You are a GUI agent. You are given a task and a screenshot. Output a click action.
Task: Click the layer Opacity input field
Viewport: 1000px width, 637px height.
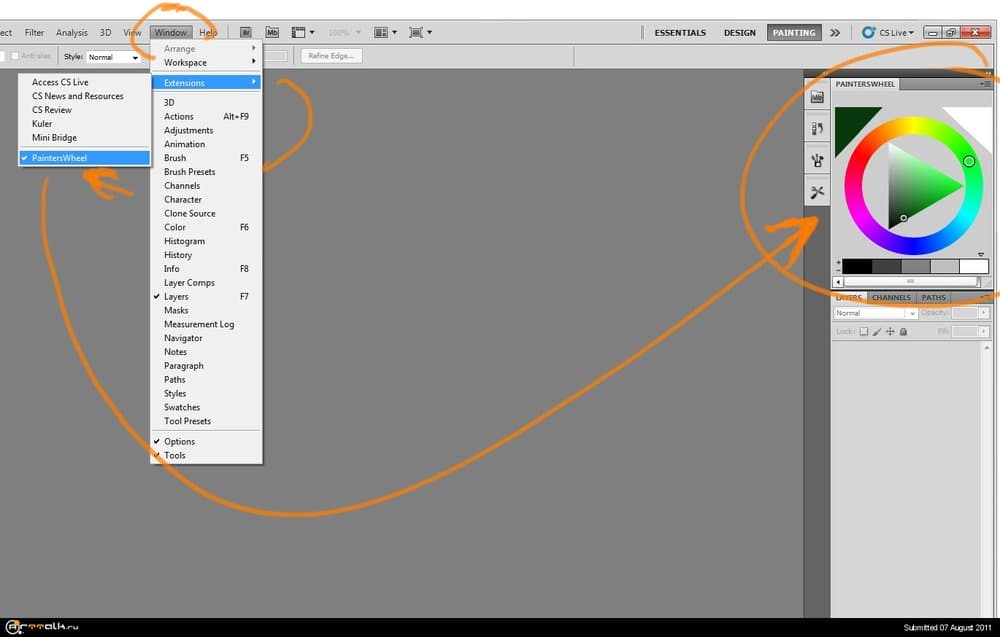point(965,313)
